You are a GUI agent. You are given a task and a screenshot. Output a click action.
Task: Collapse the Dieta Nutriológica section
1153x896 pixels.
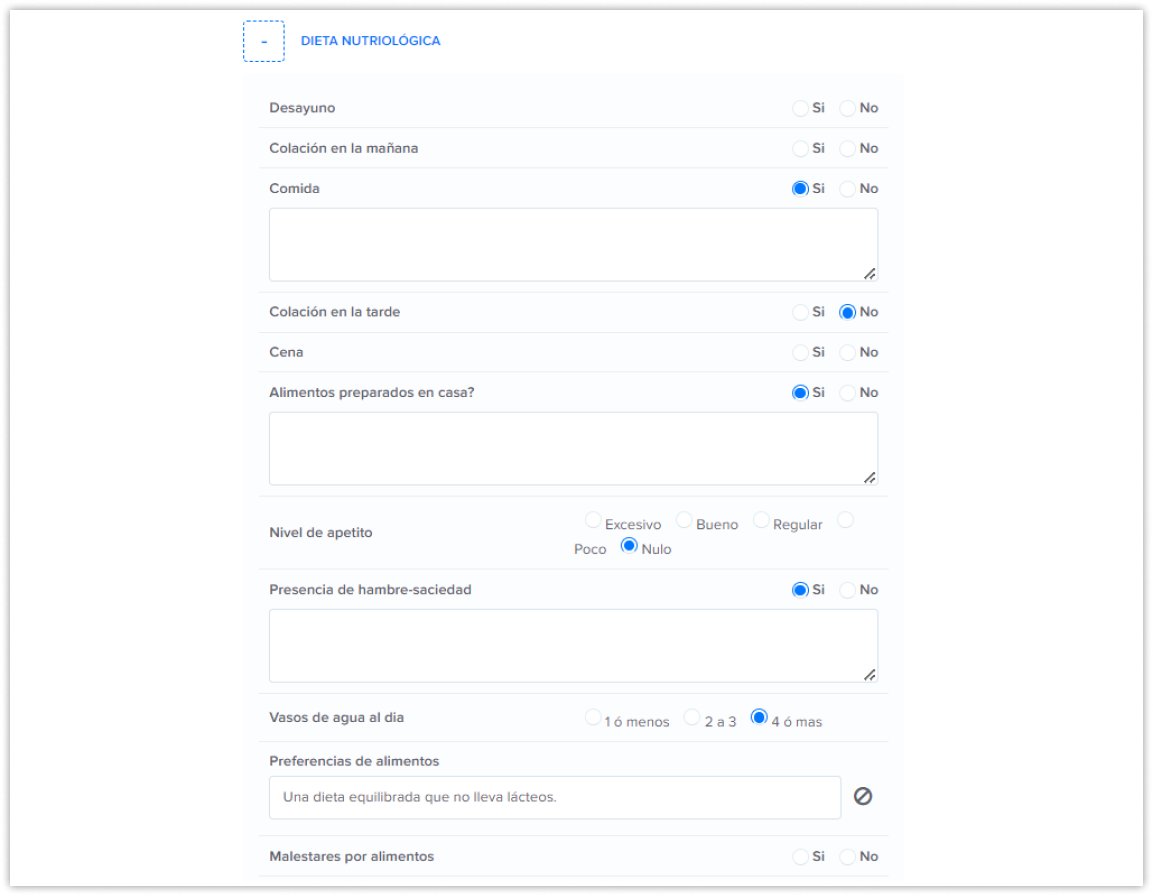pos(263,42)
